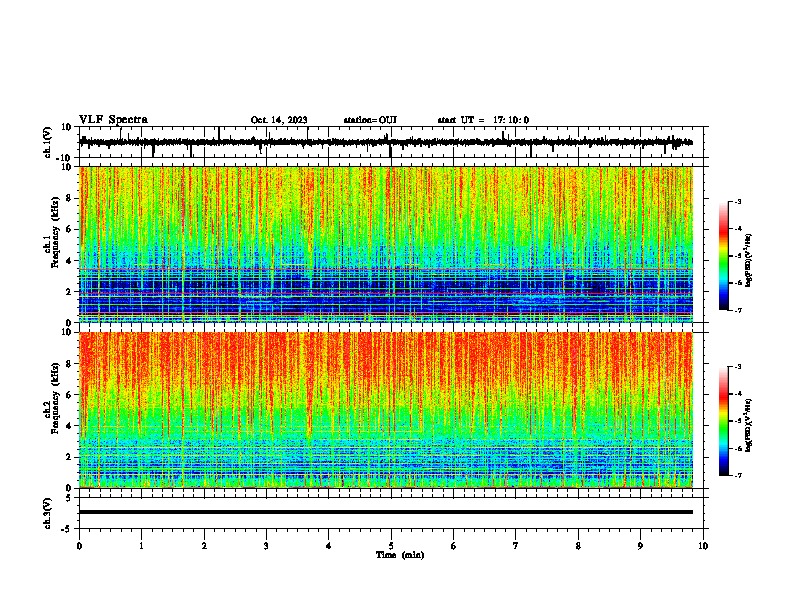
Task: Click the '-7' value on ch.2 colorbar
Action: pos(737,475)
